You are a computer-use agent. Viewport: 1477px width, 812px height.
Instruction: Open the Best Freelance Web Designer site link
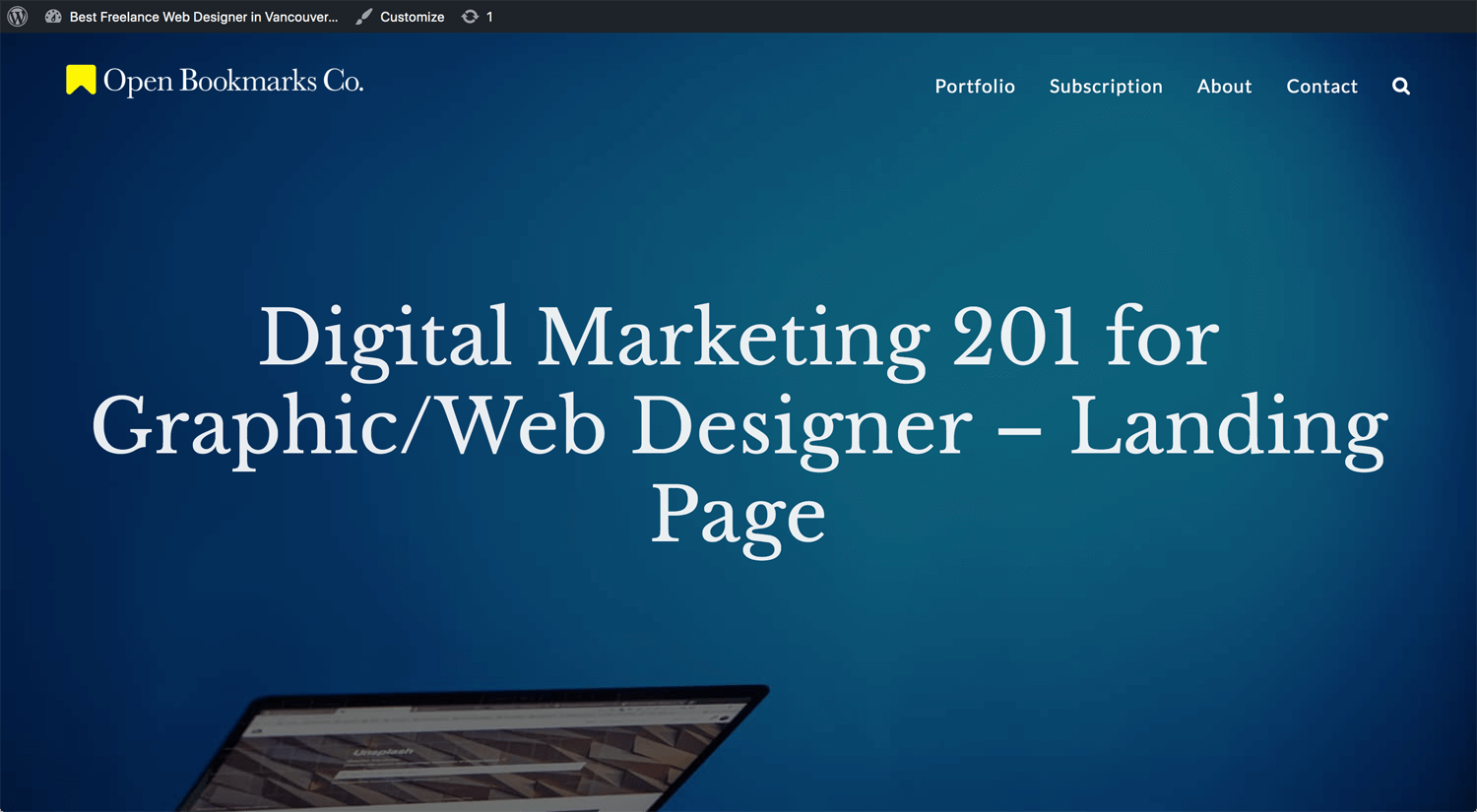pyautogui.click(x=203, y=17)
